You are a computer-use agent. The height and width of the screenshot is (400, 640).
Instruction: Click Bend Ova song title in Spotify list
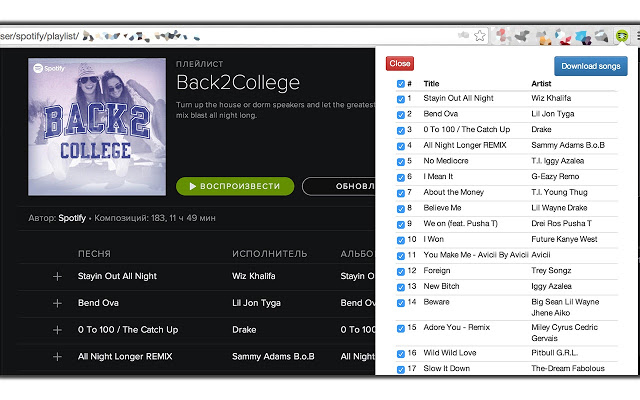pyautogui.click(x=98, y=303)
